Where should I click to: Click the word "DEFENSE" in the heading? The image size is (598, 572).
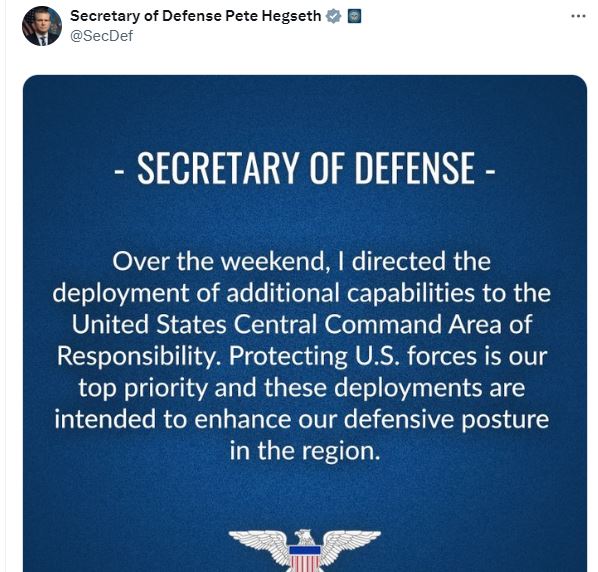[x=415, y=168]
